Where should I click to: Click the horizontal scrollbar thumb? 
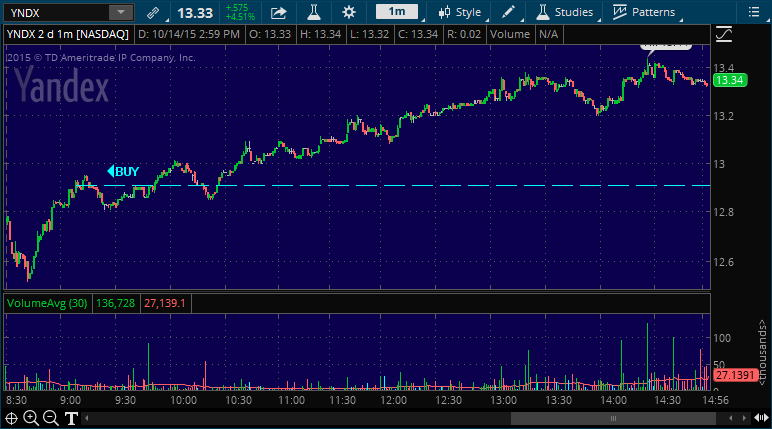tap(613, 419)
